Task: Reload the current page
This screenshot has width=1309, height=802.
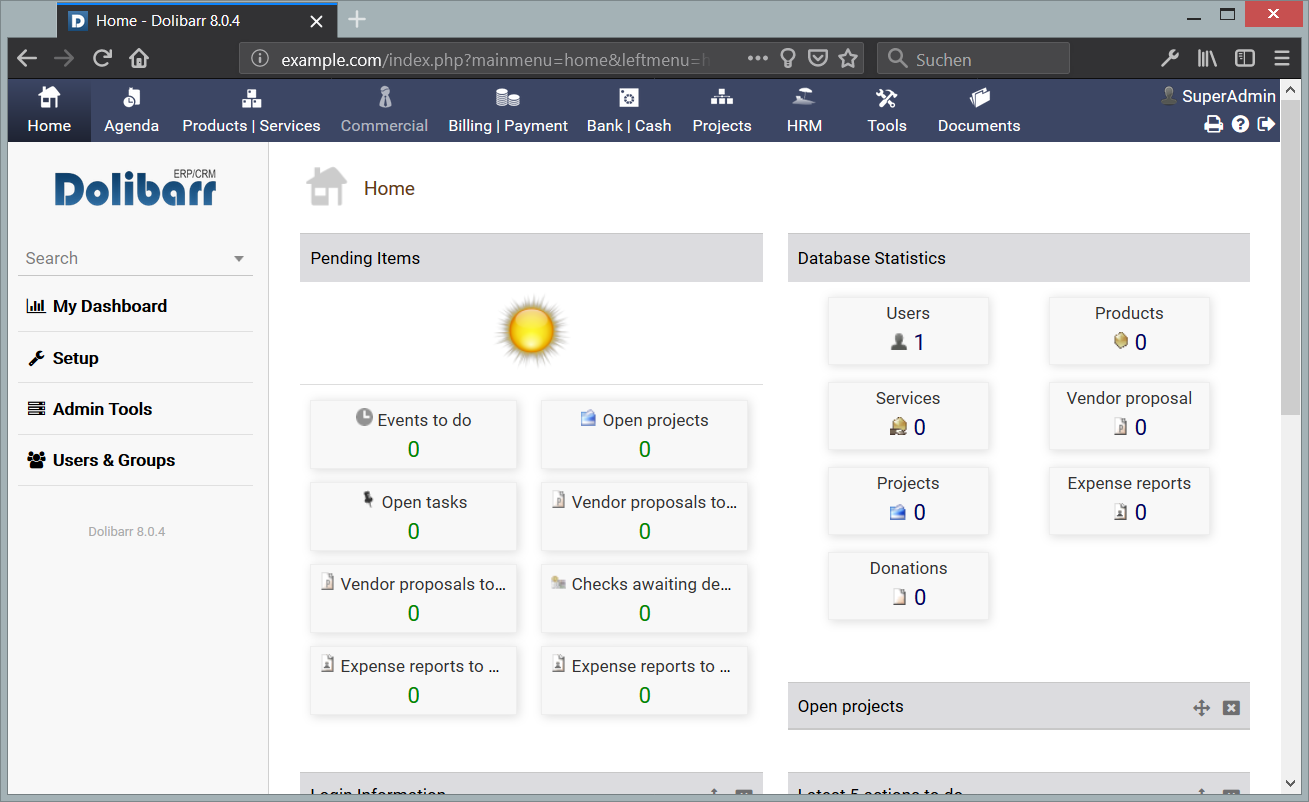Action: [102, 58]
